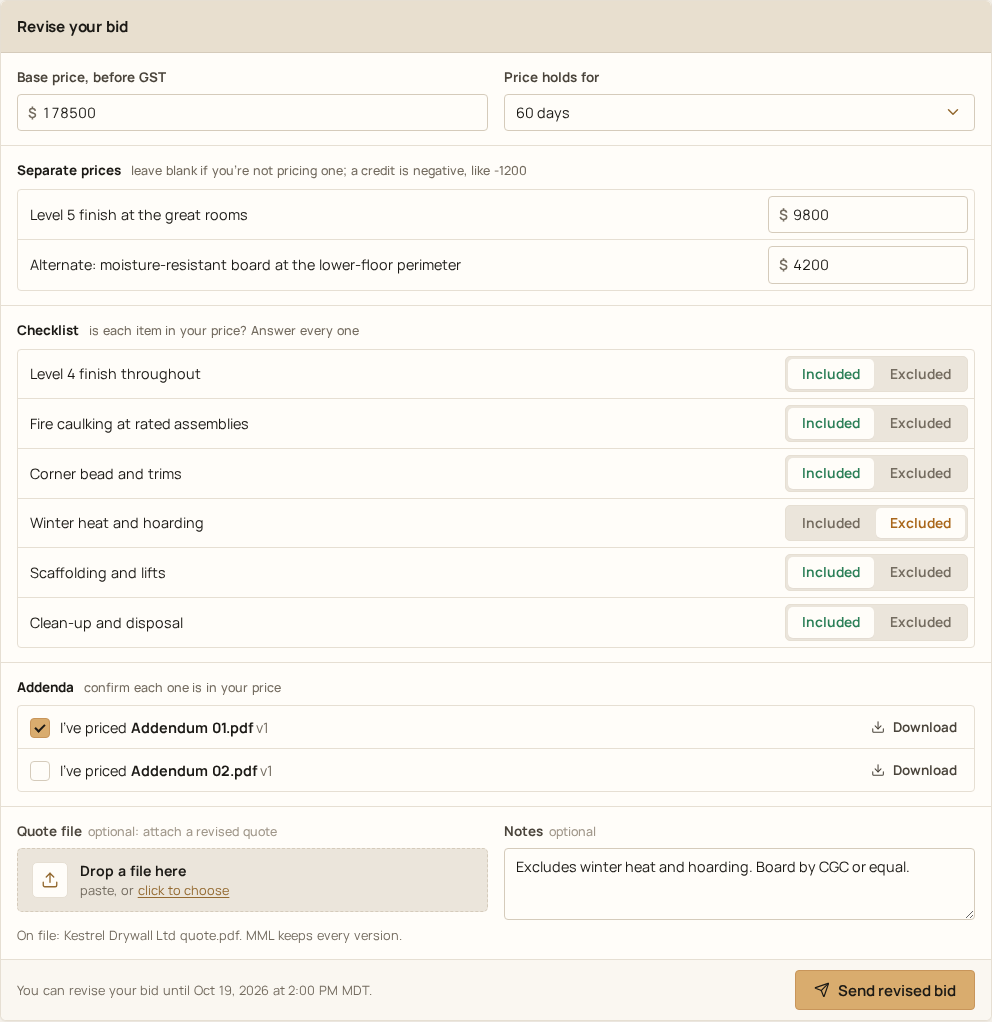
Task: Click the Fire caulking at rated assemblies label
Action: click(139, 424)
